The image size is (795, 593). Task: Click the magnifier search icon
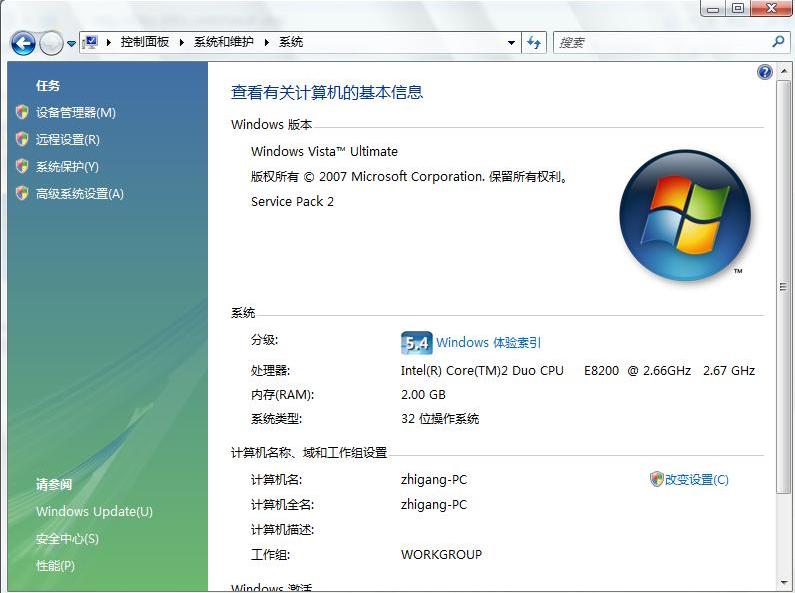pos(778,42)
